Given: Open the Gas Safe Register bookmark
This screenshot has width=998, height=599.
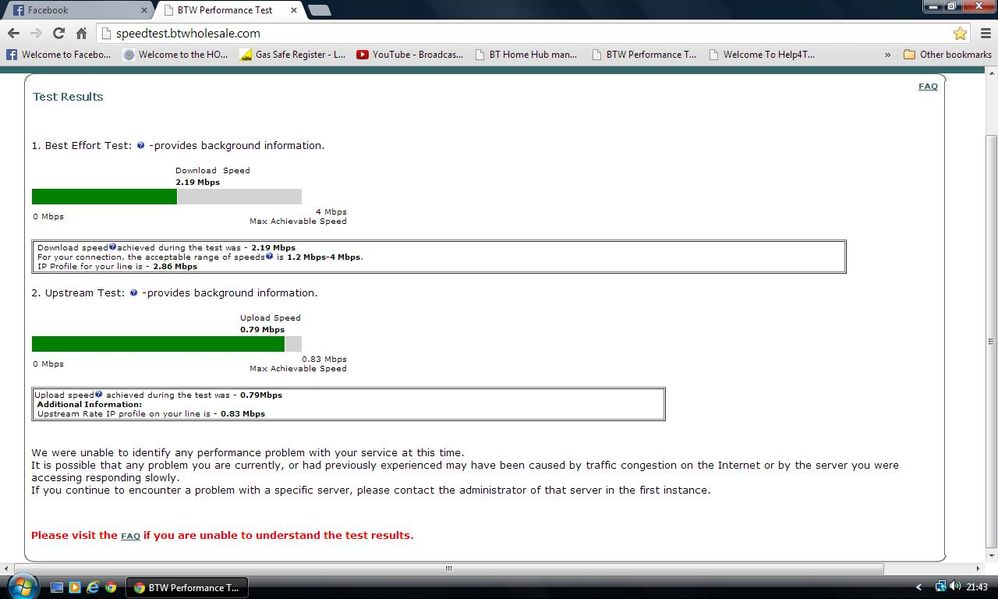Looking at the screenshot, I should (293, 55).
